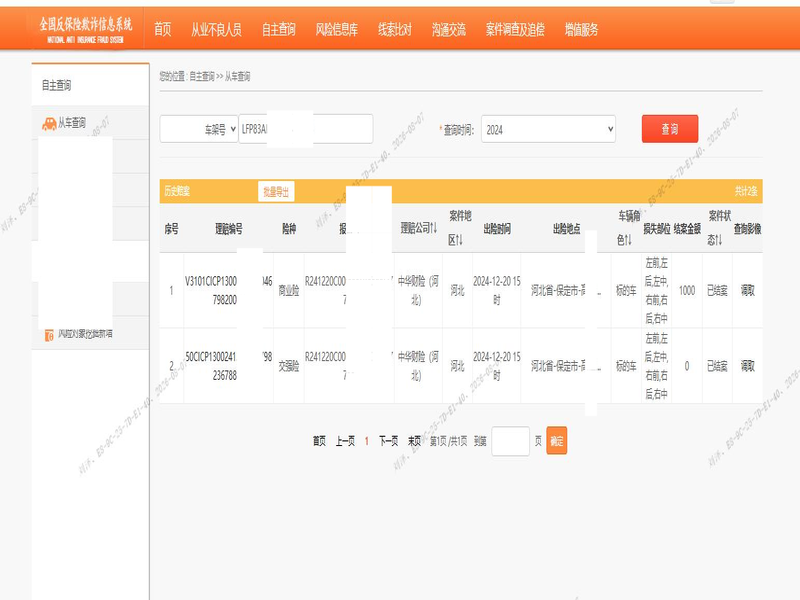The height and width of the screenshot is (600, 800).
Task: Click 交强险 cell in row 2
Action: point(289,366)
